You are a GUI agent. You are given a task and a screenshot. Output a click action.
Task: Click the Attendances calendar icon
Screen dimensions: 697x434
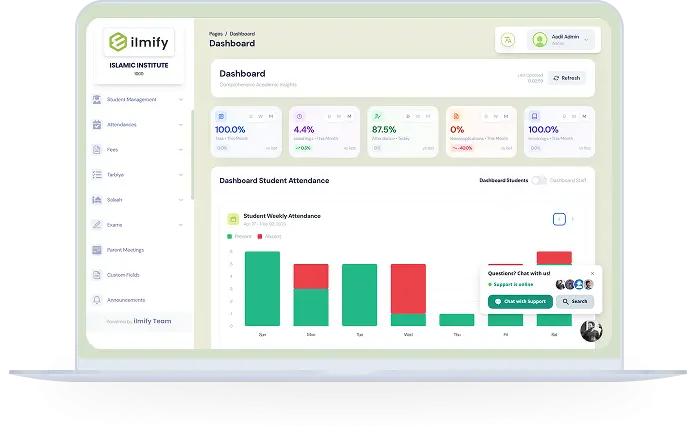(x=96, y=125)
